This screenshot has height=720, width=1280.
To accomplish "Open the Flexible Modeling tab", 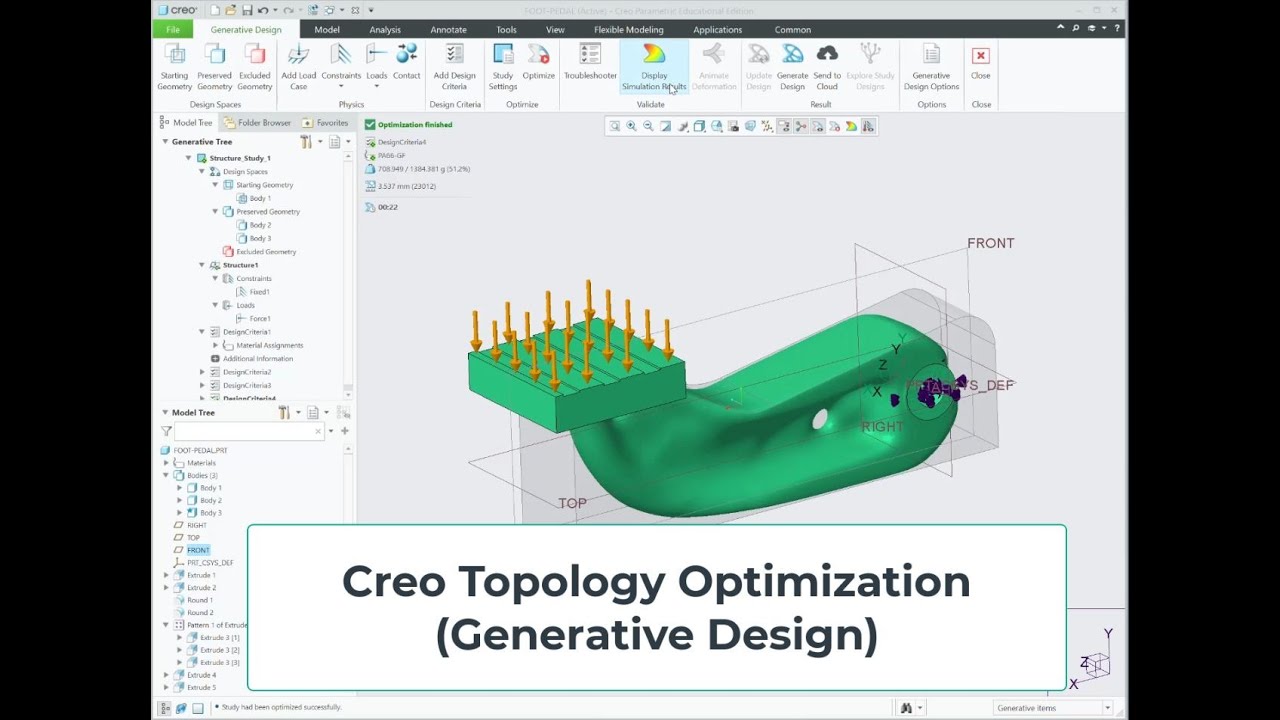I will 628,29.
